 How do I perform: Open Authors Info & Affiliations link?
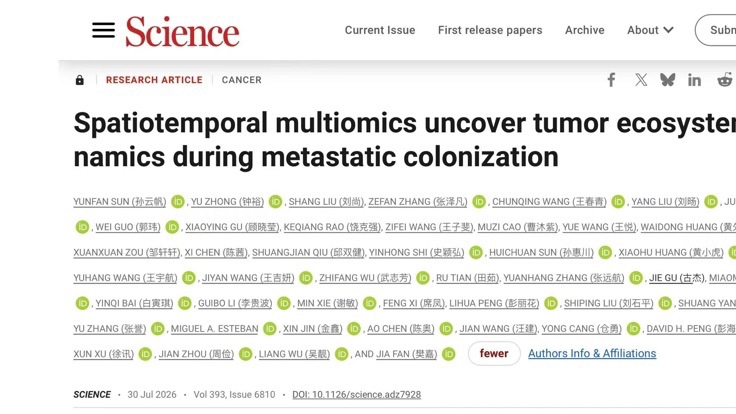click(x=592, y=353)
